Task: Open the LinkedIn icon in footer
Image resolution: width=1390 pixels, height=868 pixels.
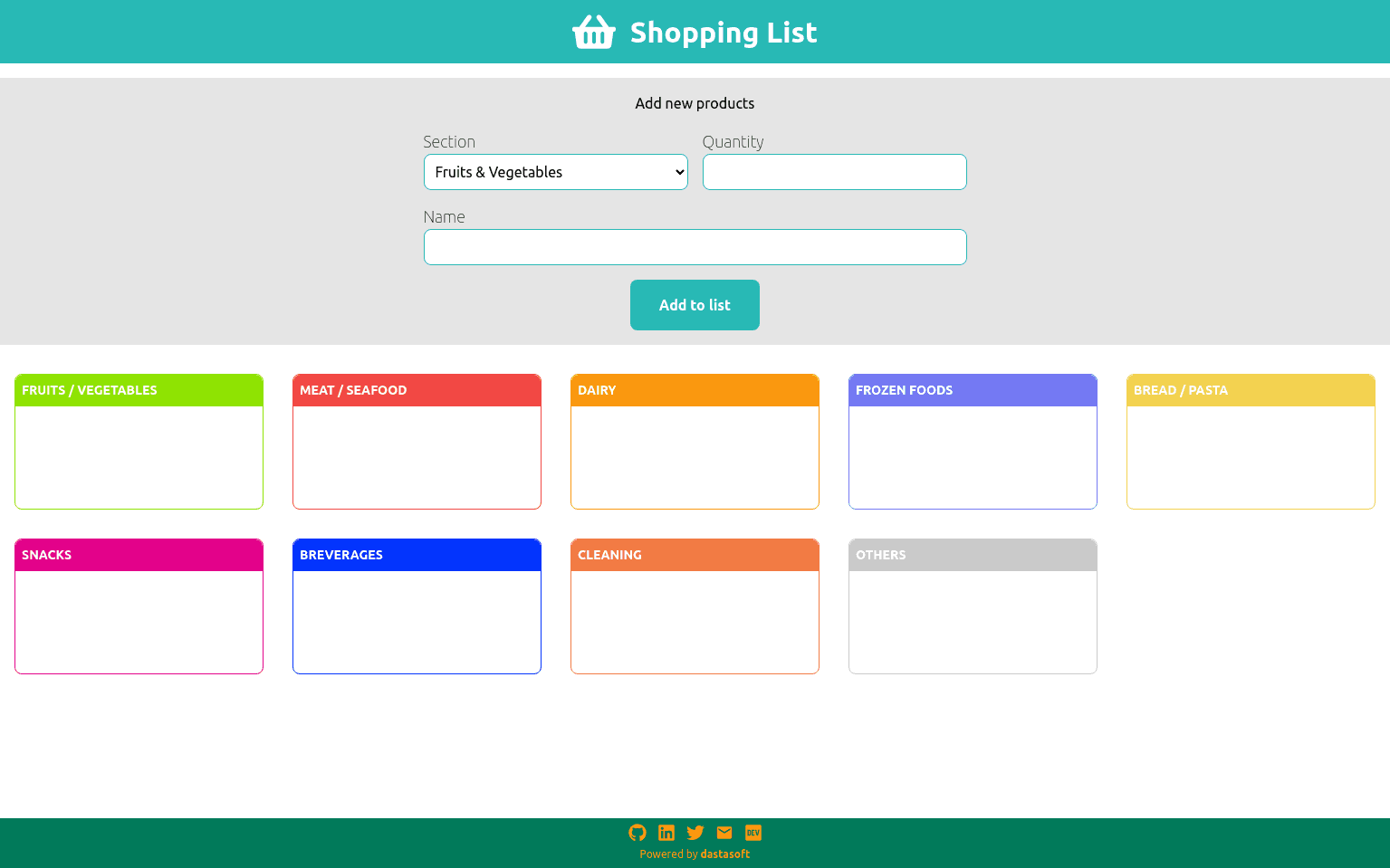Action: tap(666, 833)
